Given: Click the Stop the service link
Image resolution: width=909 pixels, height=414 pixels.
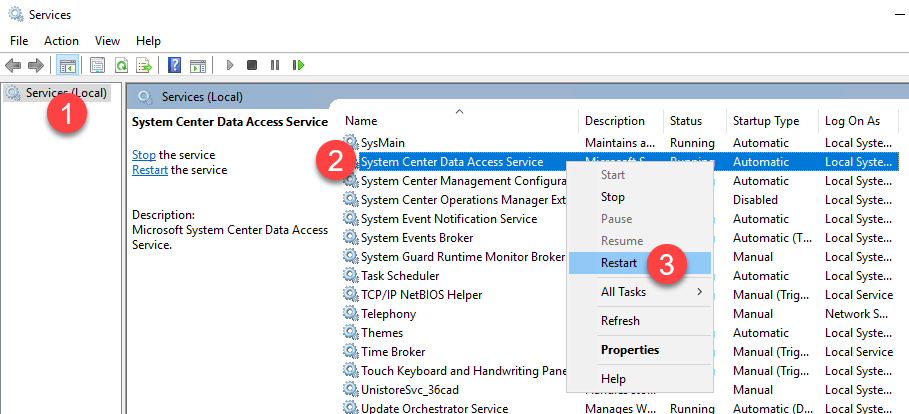Looking at the screenshot, I should tap(144, 155).
